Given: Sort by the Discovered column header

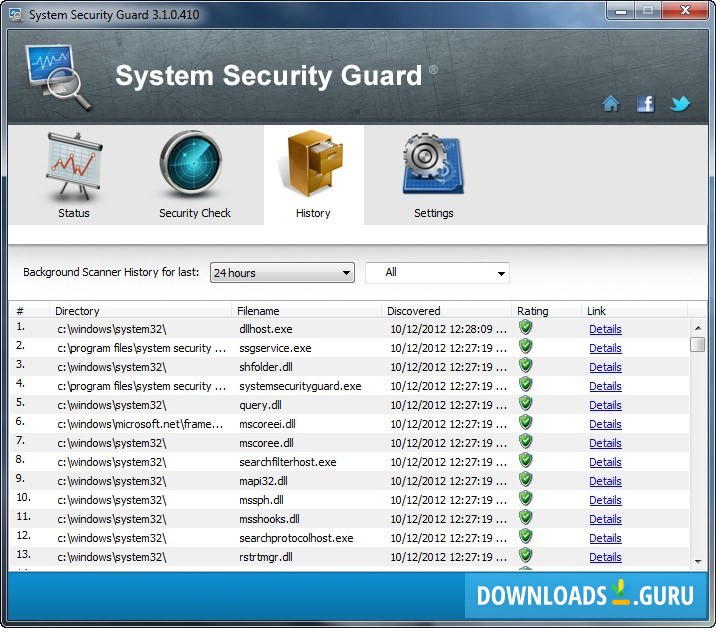Looking at the screenshot, I should [x=413, y=311].
